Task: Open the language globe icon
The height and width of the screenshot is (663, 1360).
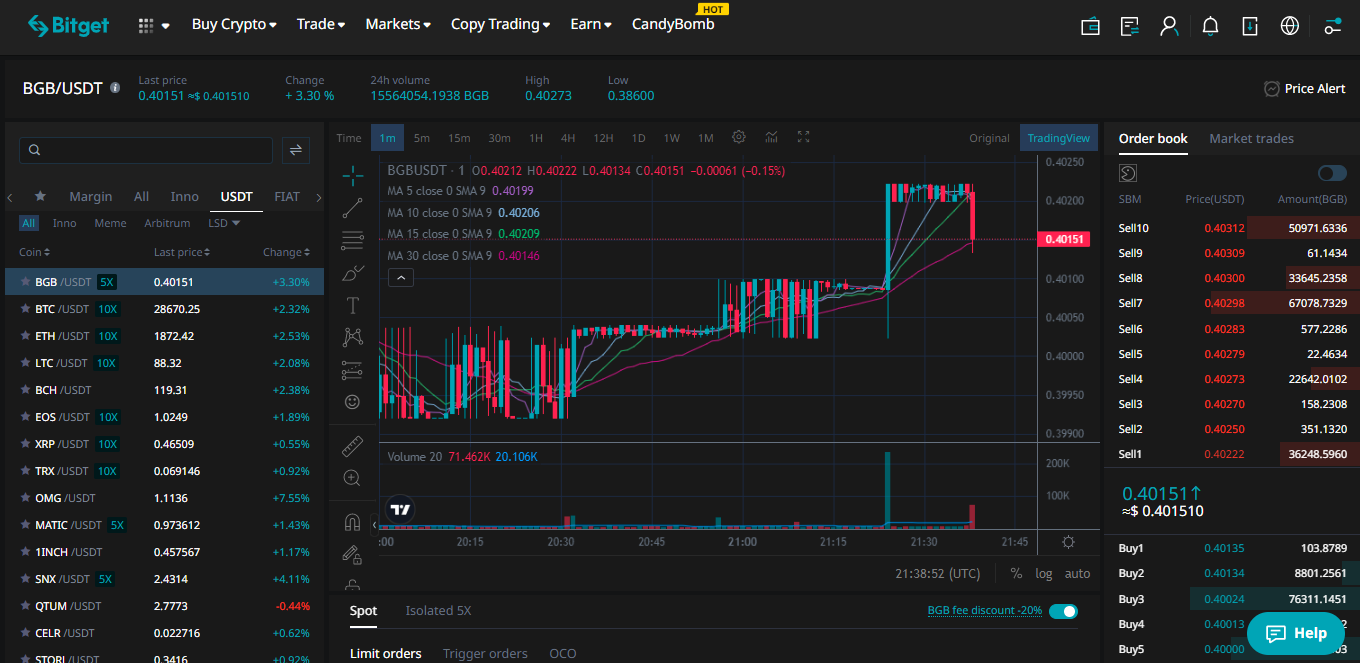Action: [1290, 26]
